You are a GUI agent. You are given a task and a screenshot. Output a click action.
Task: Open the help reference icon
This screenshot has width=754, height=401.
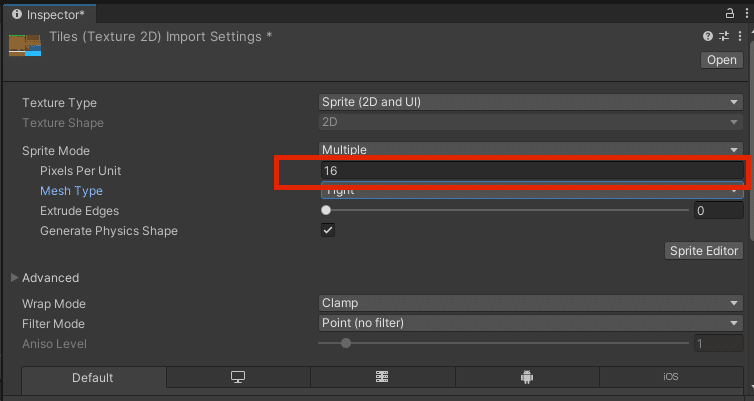pos(707,36)
